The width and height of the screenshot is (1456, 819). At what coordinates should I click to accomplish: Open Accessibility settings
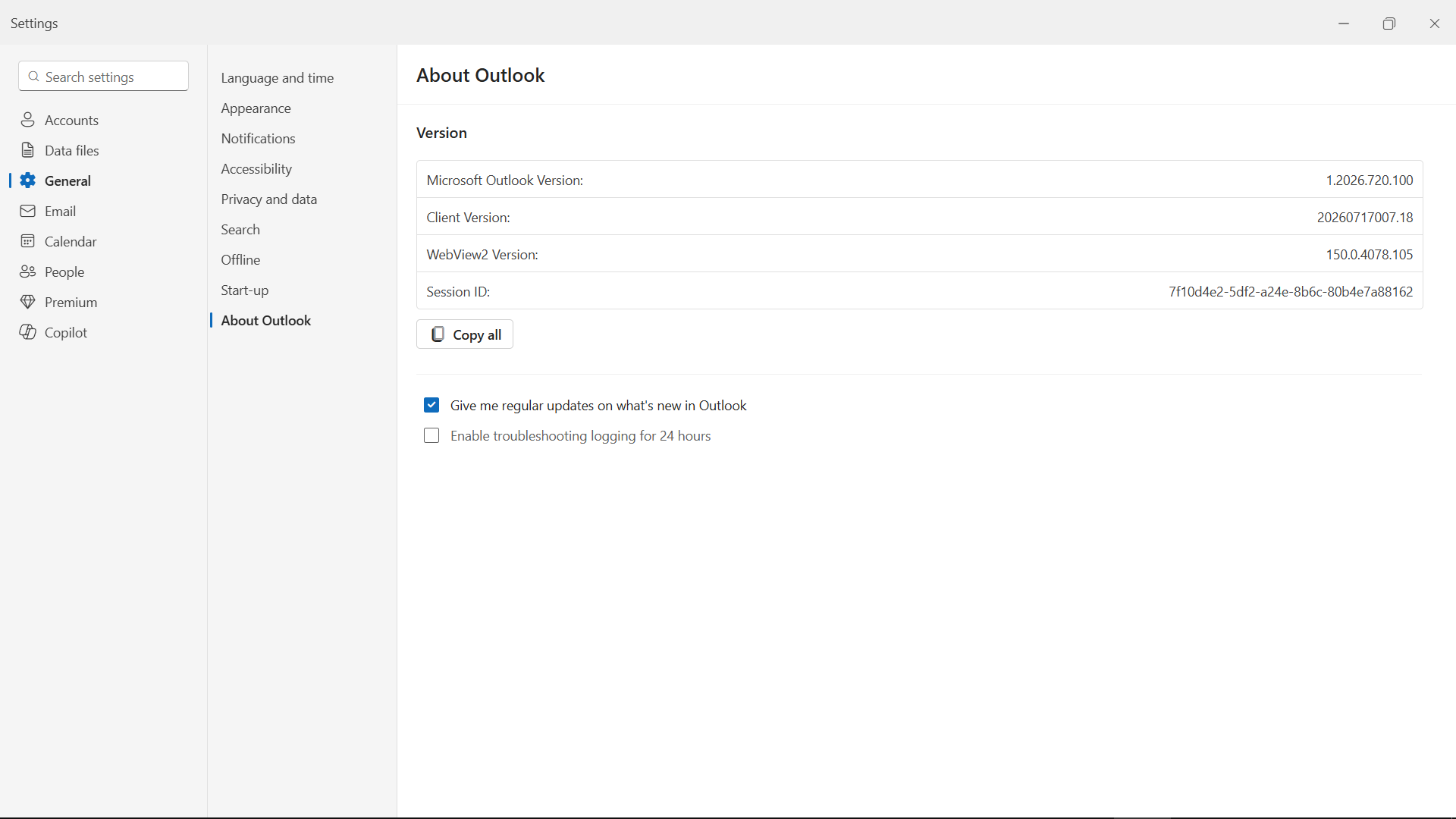tap(256, 168)
